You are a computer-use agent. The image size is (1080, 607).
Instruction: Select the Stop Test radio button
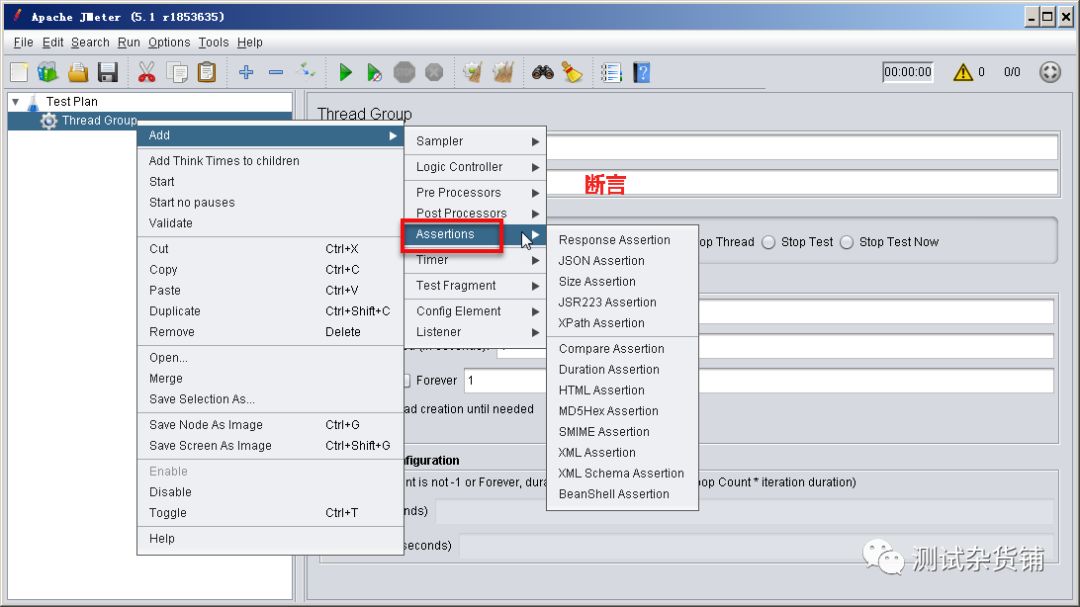[769, 242]
